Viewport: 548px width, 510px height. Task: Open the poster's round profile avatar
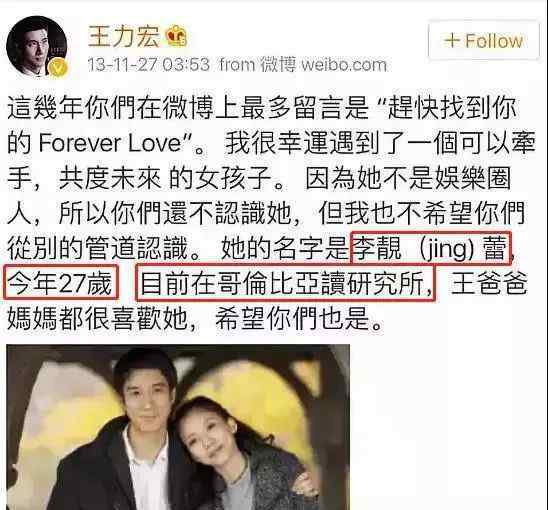click(x=37, y=46)
